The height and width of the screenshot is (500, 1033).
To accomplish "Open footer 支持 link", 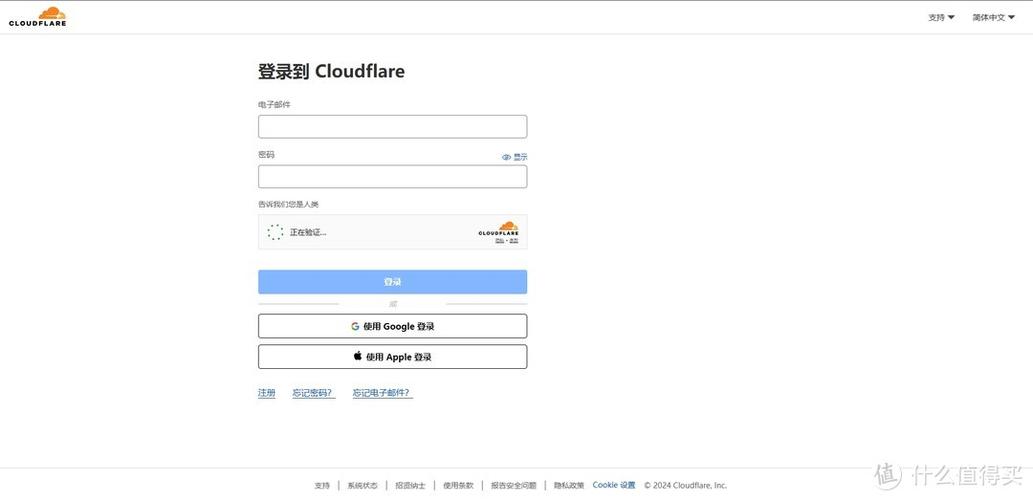I will (x=322, y=486).
